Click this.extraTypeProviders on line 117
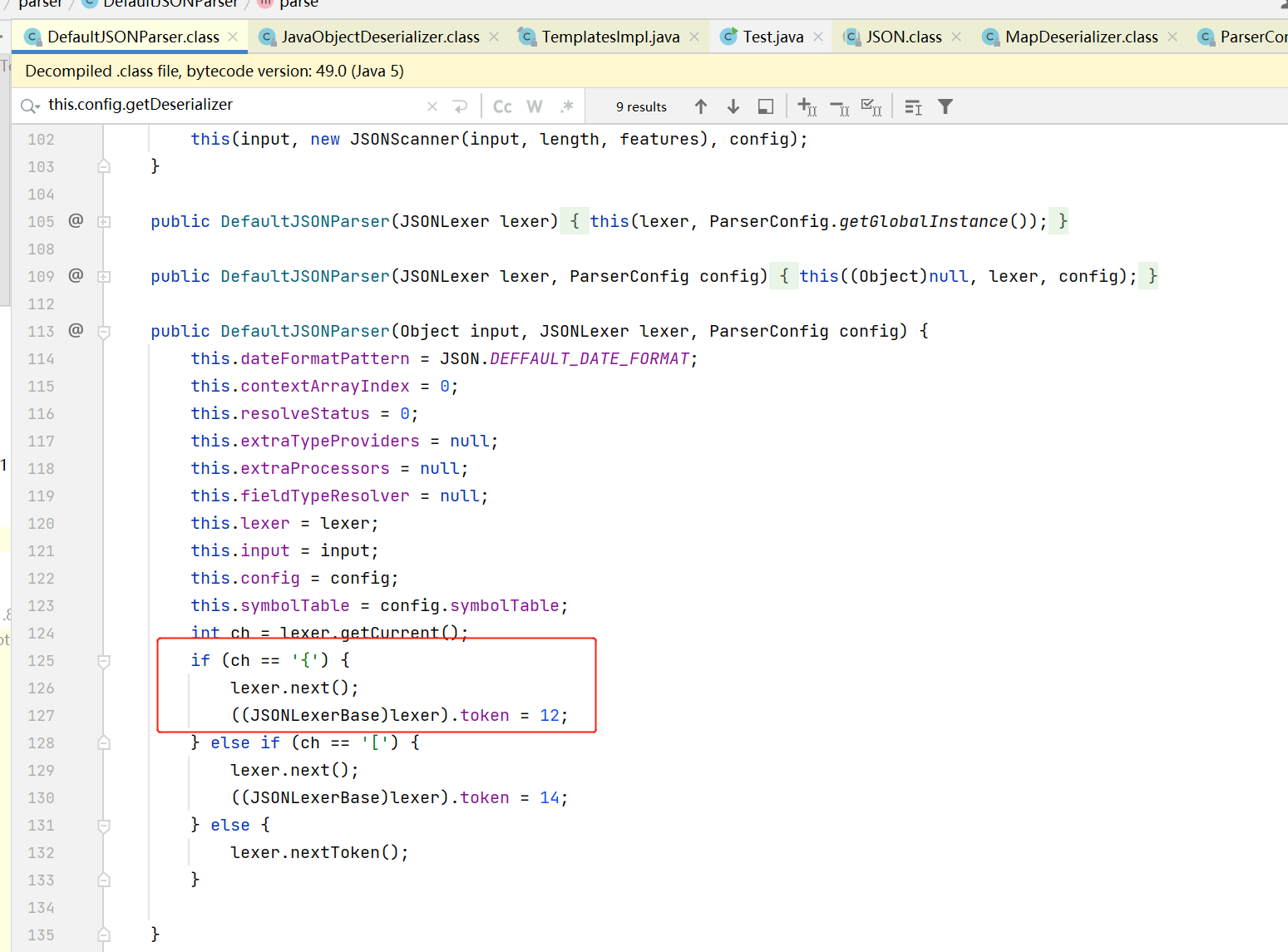The width and height of the screenshot is (1288, 952). point(305,441)
